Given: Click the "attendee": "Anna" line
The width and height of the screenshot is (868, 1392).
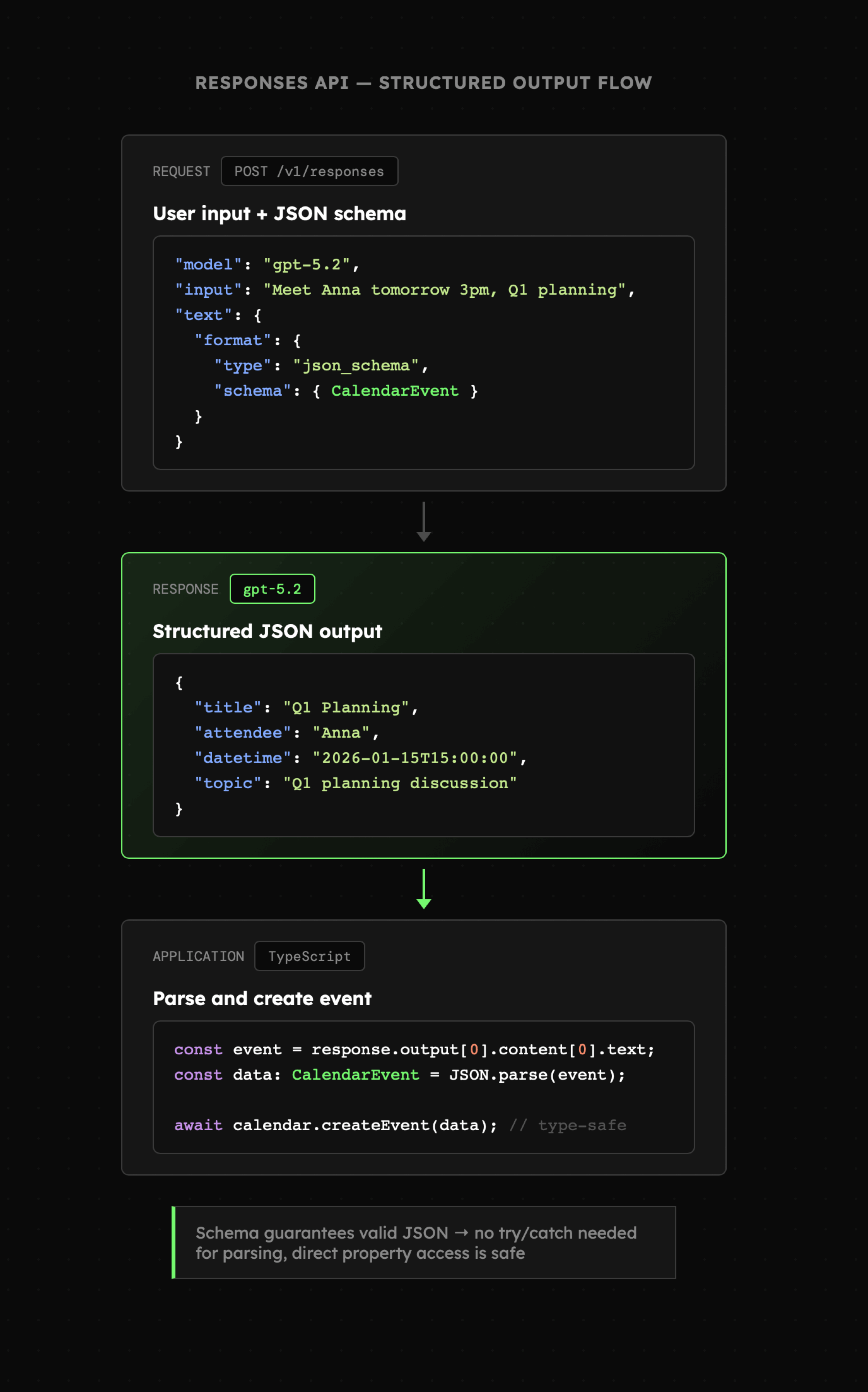Looking at the screenshot, I should click(287, 733).
